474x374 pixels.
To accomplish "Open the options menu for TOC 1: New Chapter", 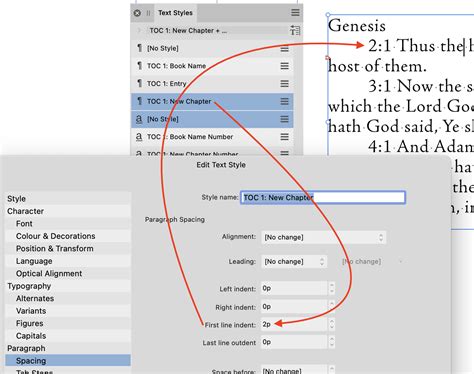I will (284, 101).
